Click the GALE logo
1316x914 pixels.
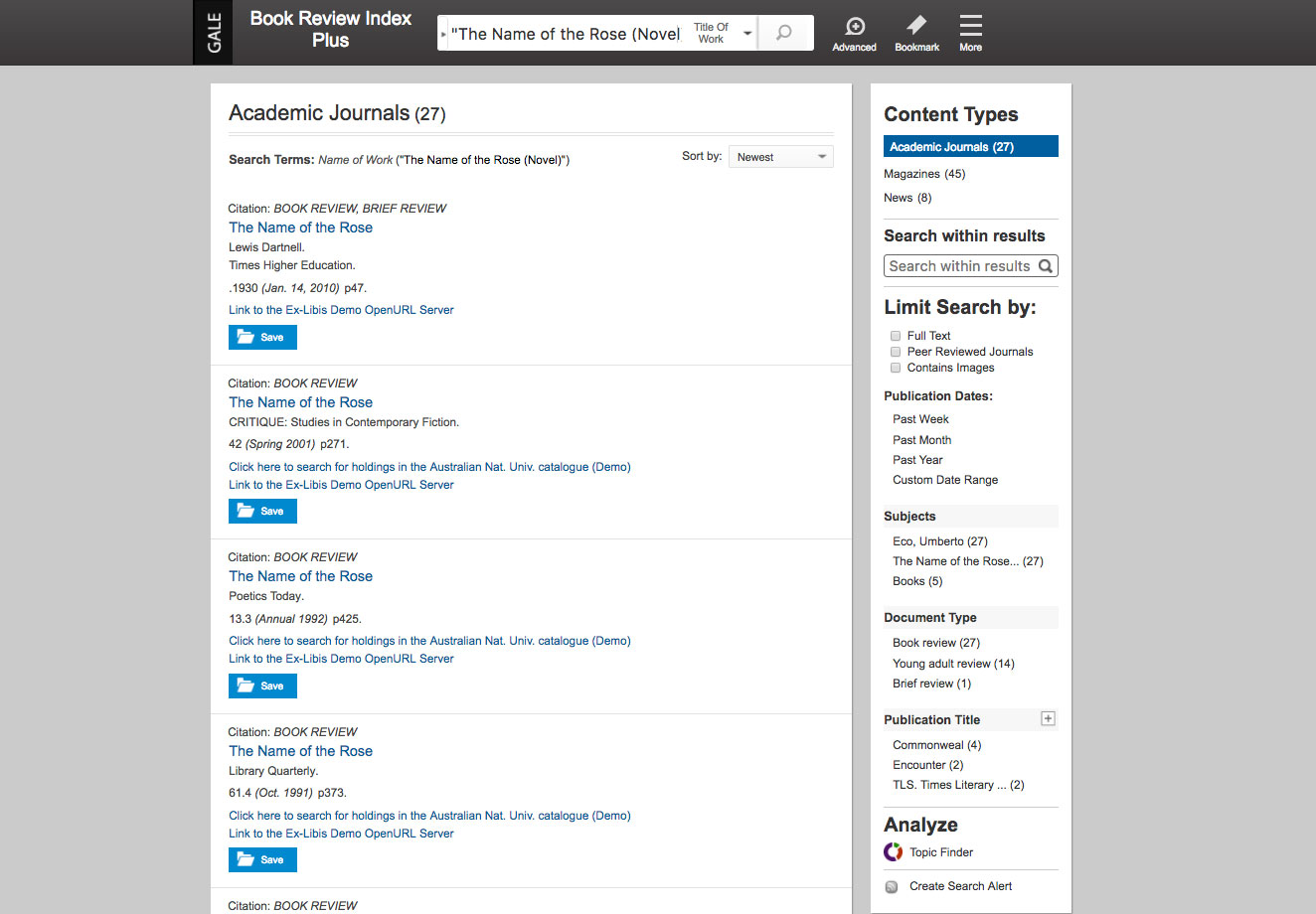pyautogui.click(x=213, y=33)
